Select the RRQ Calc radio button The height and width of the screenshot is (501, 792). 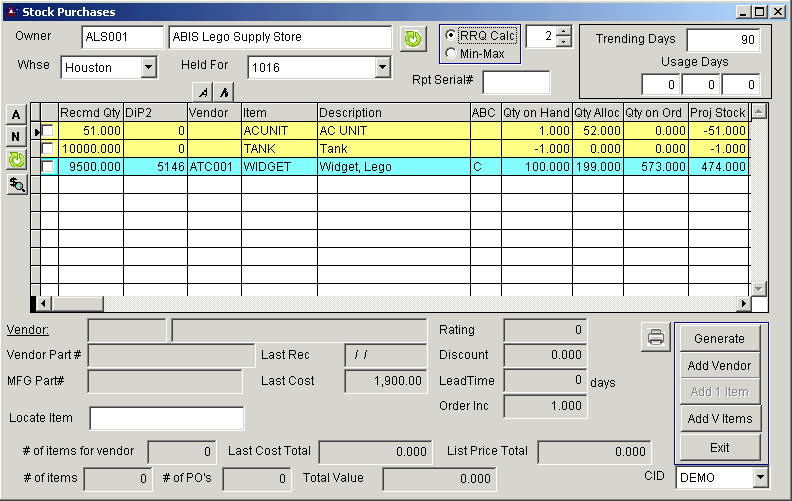(451, 35)
